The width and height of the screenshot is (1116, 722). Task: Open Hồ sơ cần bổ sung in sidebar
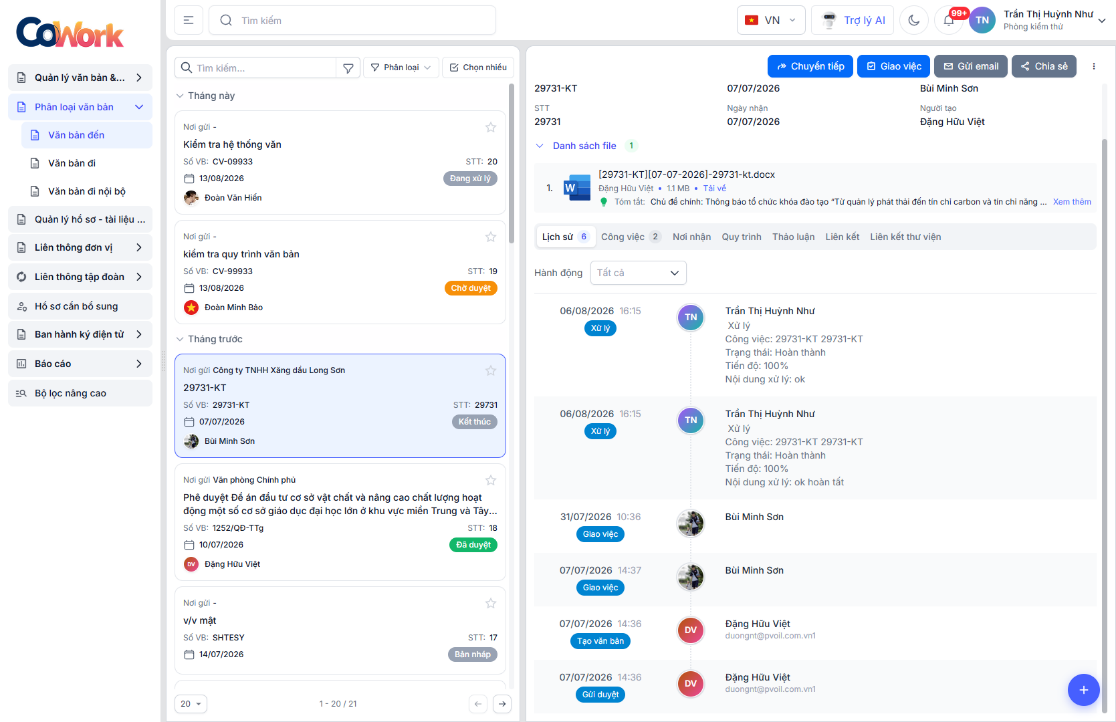click(x=80, y=306)
